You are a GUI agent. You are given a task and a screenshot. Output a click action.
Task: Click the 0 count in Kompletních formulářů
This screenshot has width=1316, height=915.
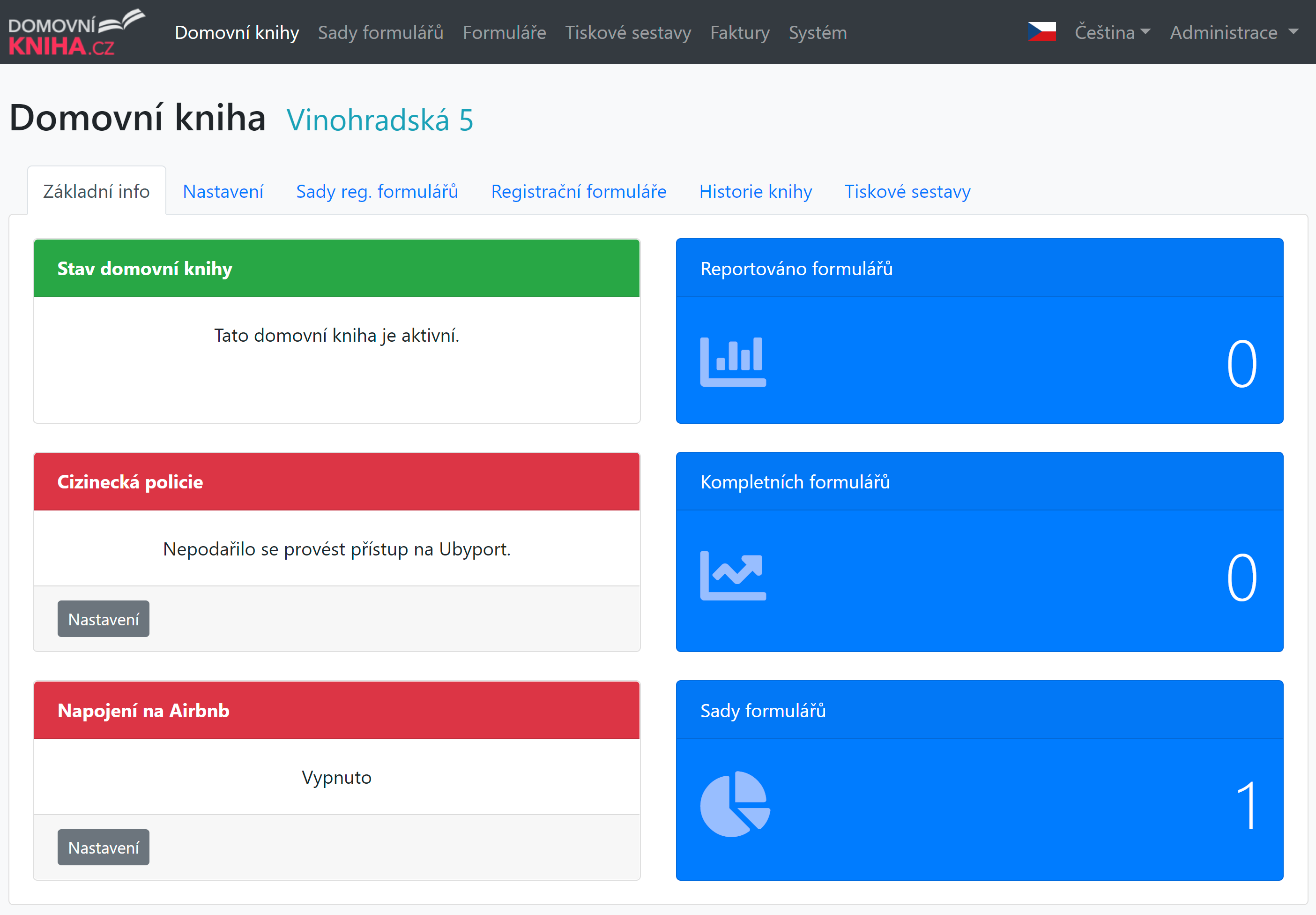click(1242, 577)
